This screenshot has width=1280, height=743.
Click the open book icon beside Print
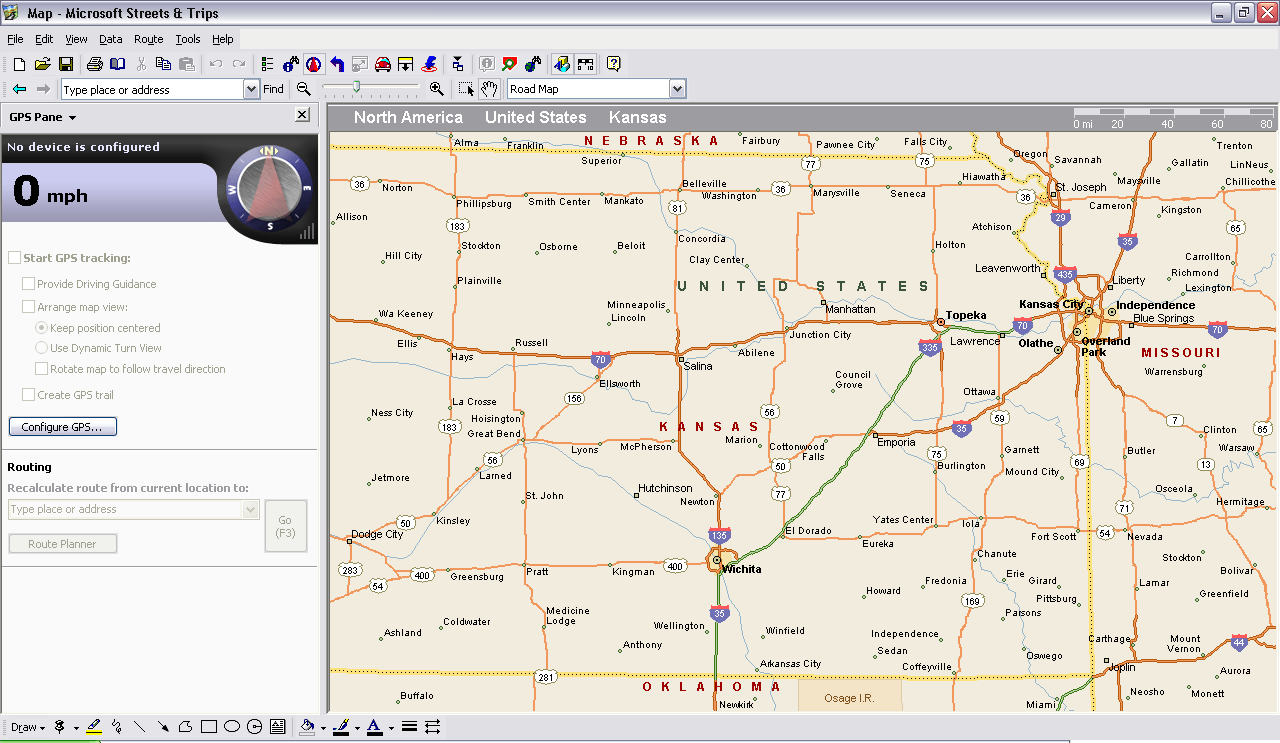coord(118,64)
